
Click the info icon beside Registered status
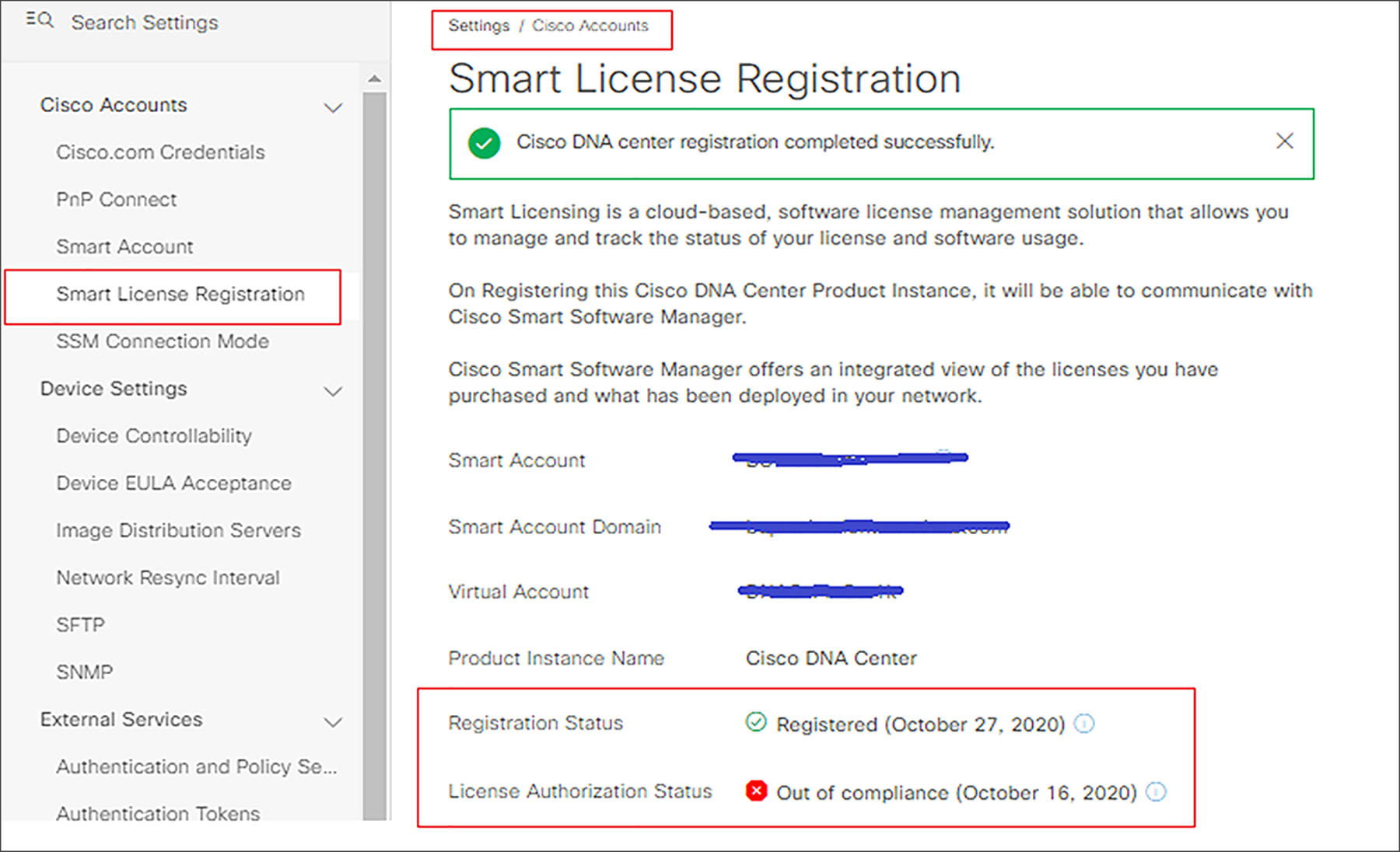(1085, 724)
